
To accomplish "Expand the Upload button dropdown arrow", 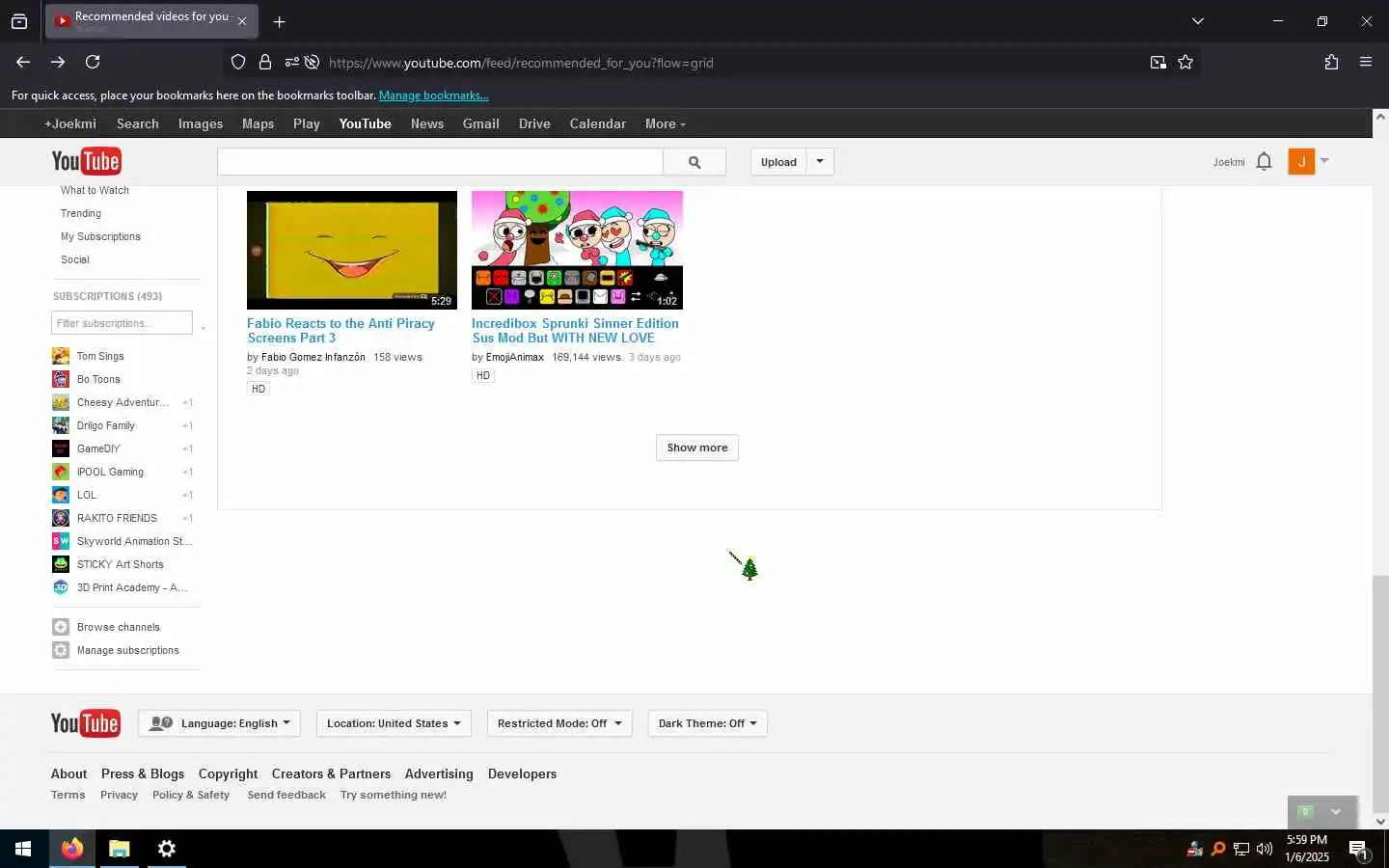I will (x=820, y=162).
